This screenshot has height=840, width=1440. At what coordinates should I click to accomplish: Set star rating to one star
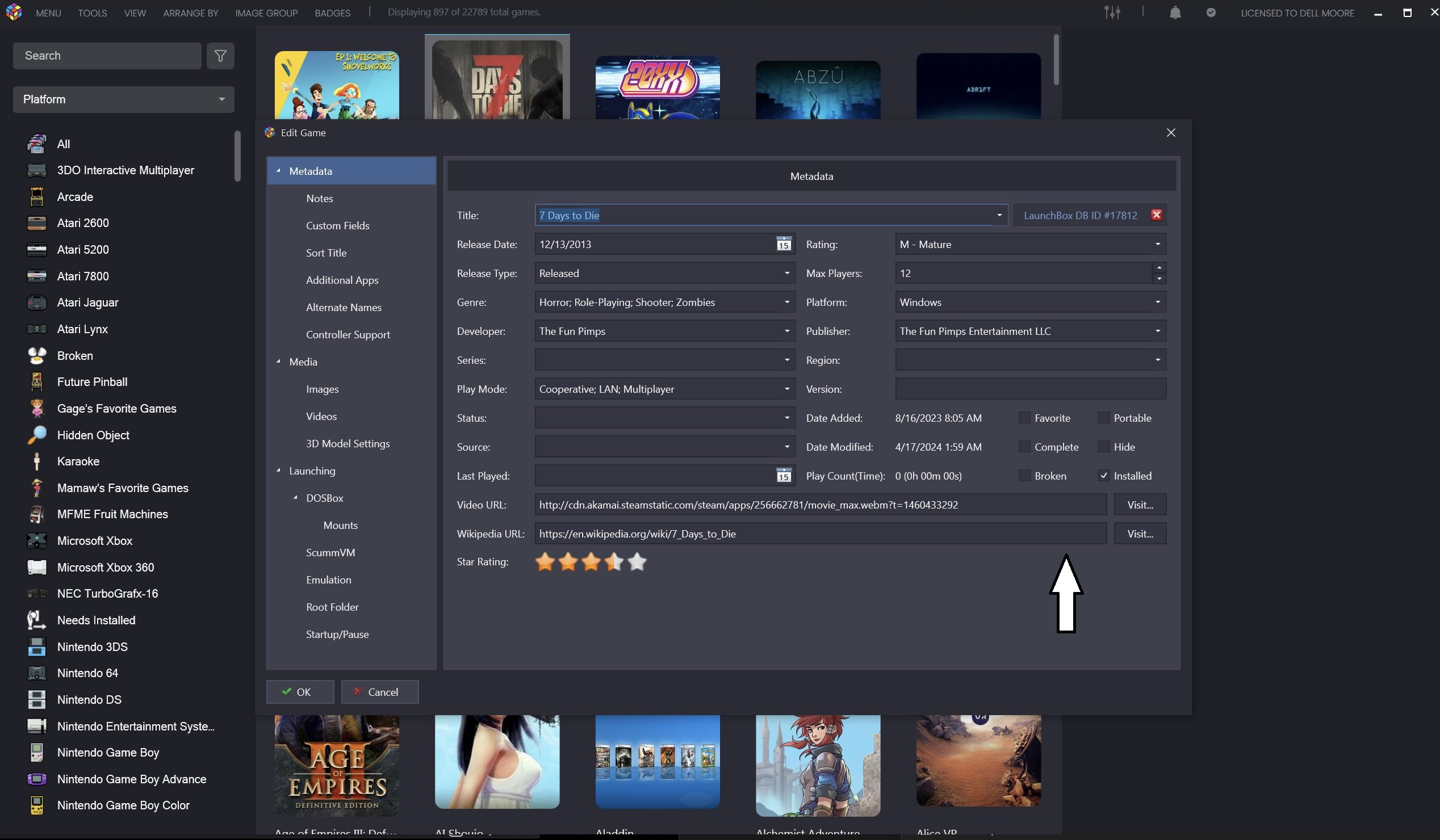click(545, 561)
